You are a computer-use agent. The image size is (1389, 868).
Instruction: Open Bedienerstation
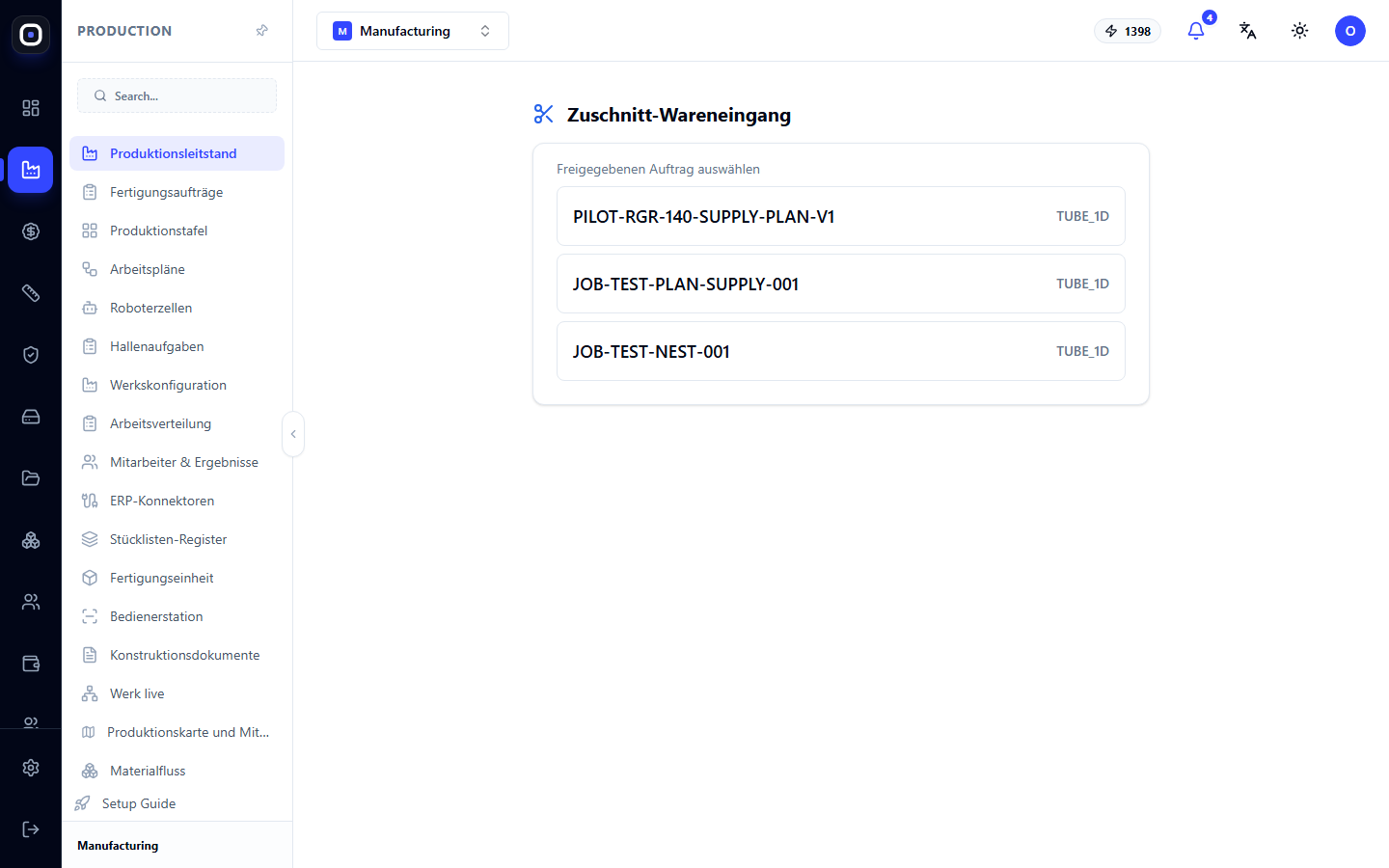(x=177, y=616)
